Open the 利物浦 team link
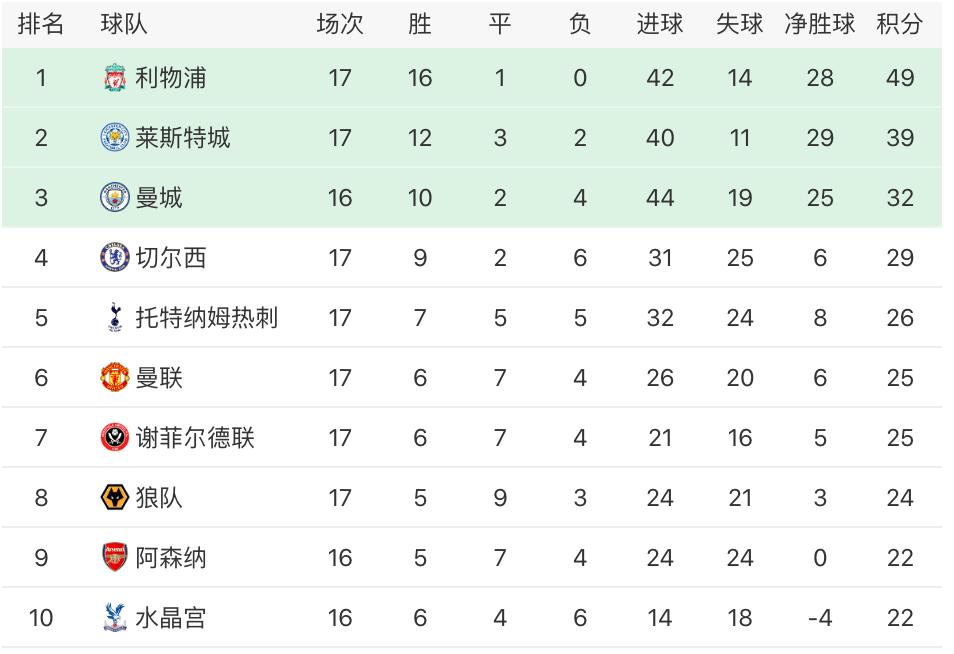Screen dimensions: 954x654 171,78
